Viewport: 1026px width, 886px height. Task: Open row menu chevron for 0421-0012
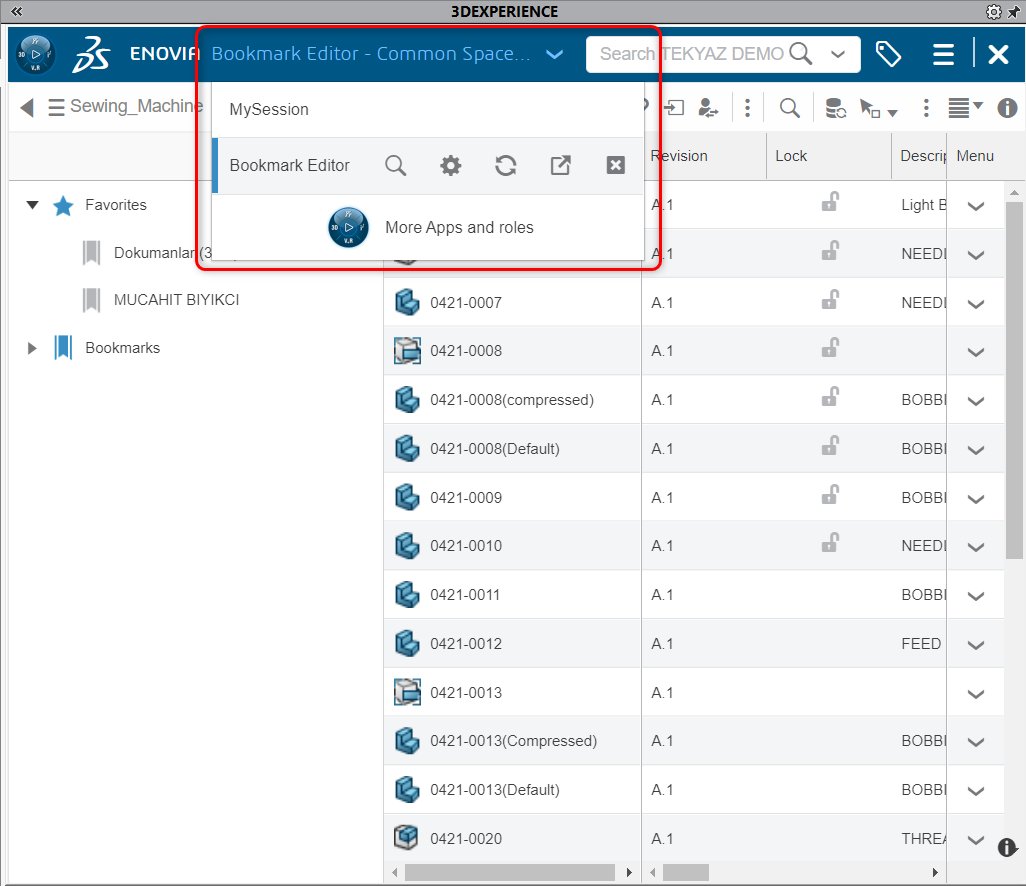click(976, 645)
